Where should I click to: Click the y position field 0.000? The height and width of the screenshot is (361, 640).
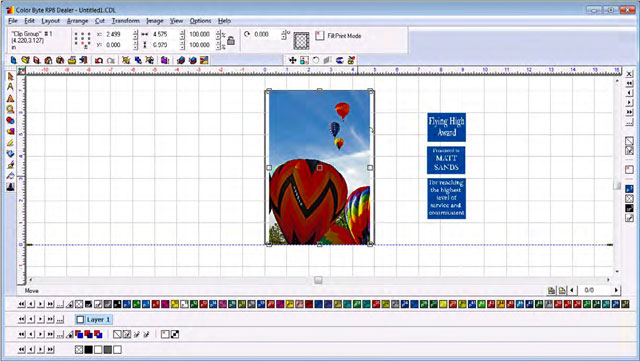[x=118, y=45]
